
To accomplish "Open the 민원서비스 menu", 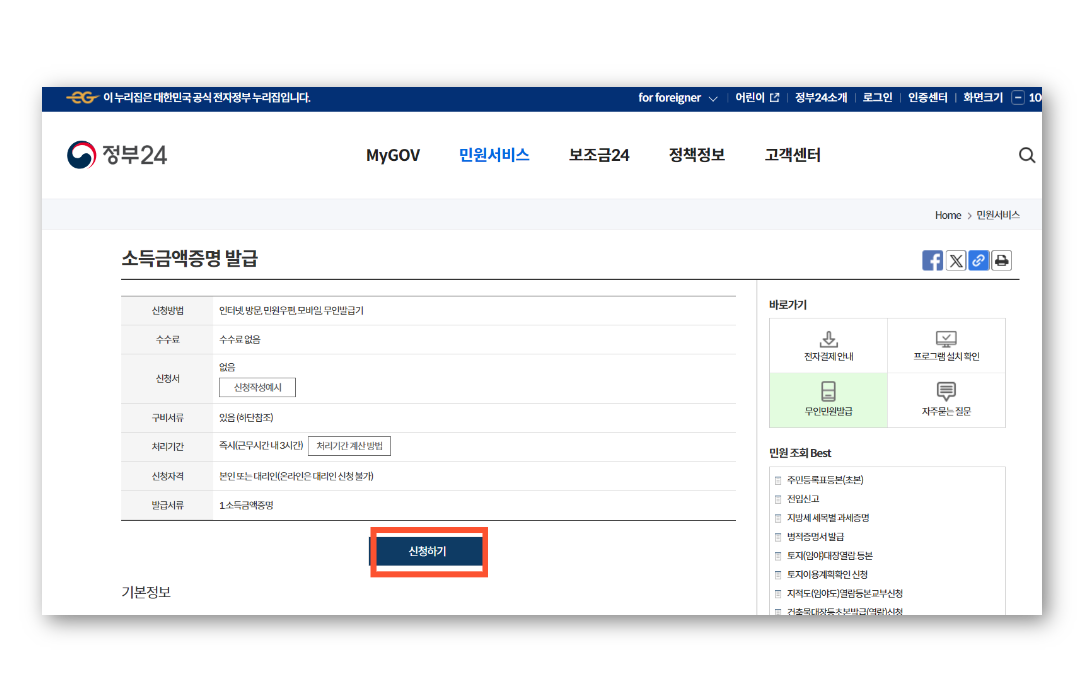I will point(494,155).
